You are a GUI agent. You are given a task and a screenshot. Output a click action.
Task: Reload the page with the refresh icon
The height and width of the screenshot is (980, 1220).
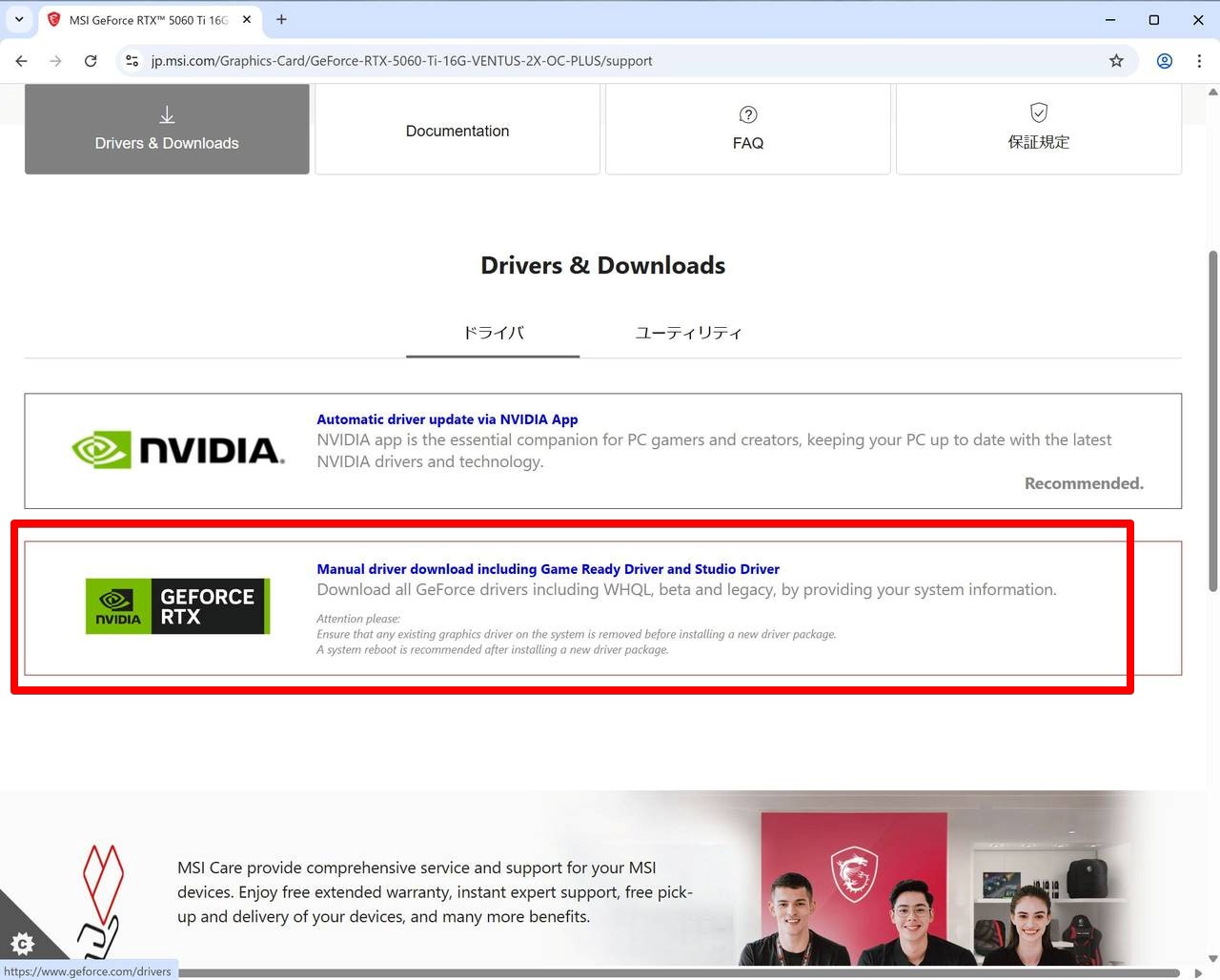(x=91, y=61)
